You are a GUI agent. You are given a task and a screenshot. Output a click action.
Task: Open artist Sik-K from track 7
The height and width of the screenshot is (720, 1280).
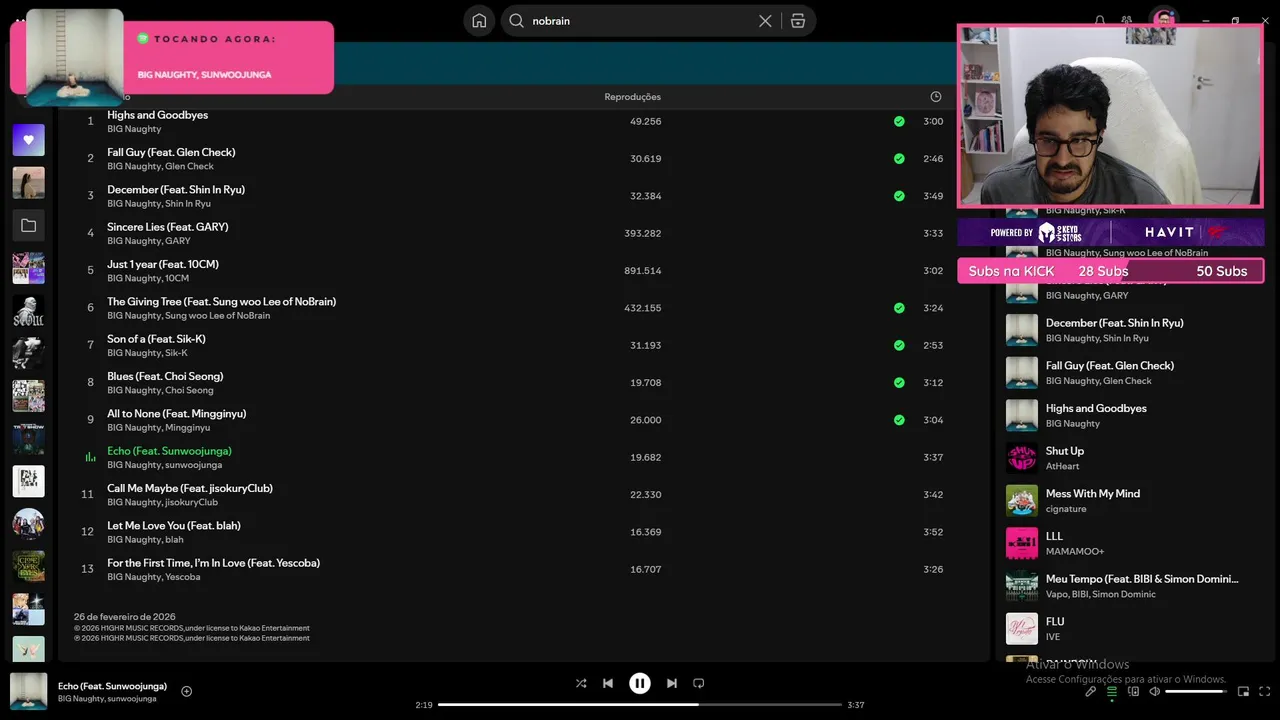pos(176,353)
